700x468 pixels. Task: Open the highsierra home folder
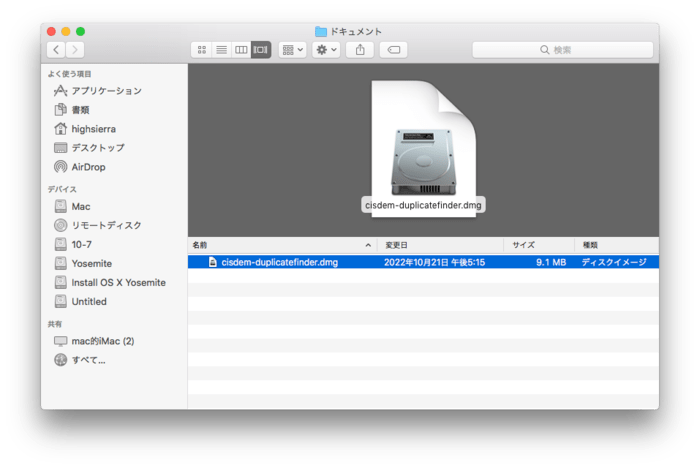pyautogui.click(x=93, y=129)
